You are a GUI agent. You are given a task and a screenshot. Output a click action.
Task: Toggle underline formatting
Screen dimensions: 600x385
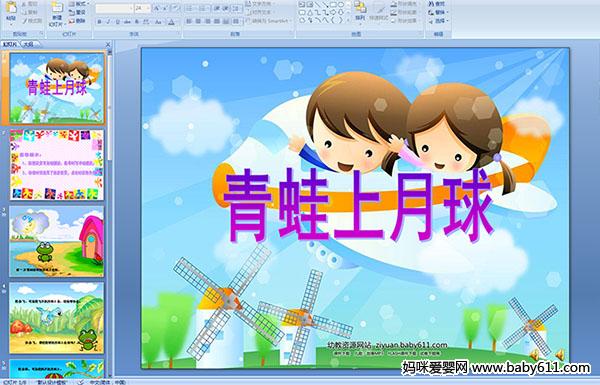tap(117, 22)
